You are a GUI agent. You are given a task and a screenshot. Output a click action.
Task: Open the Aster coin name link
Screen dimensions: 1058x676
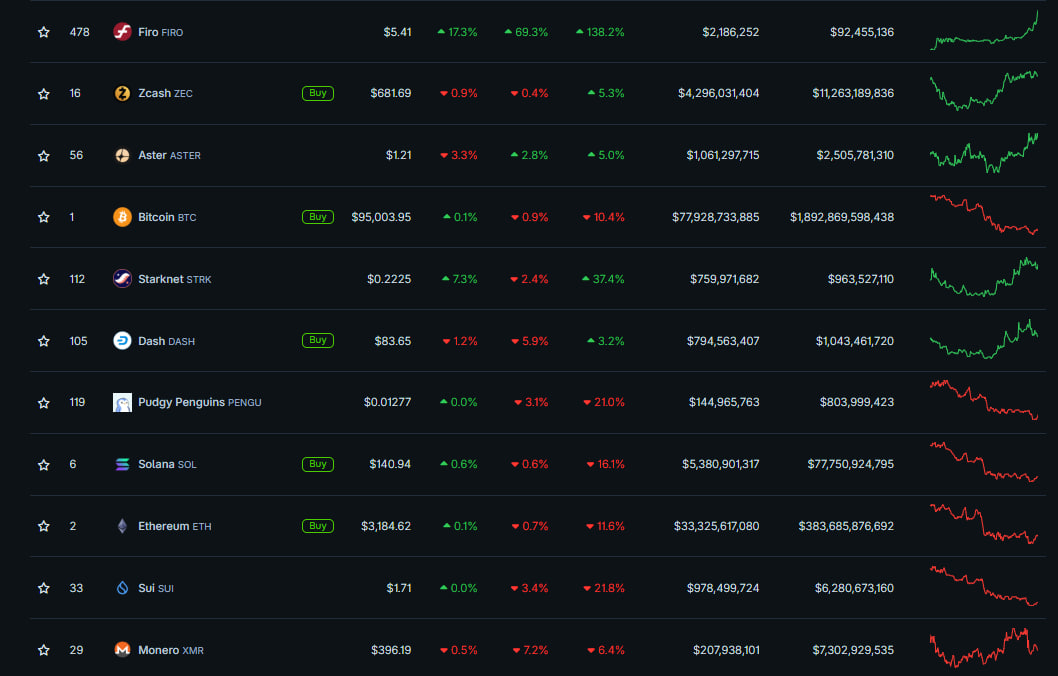[x=152, y=155]
